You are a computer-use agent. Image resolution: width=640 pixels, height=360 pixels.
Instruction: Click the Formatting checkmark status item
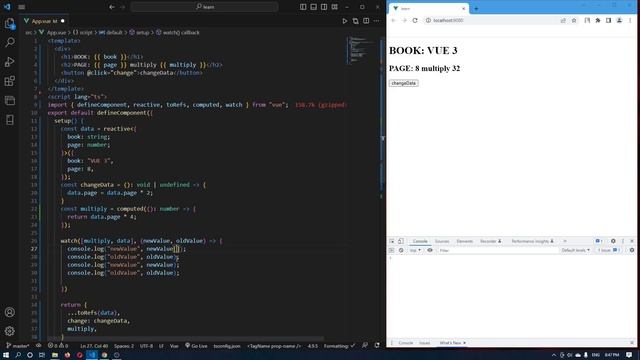coord(339,346)
